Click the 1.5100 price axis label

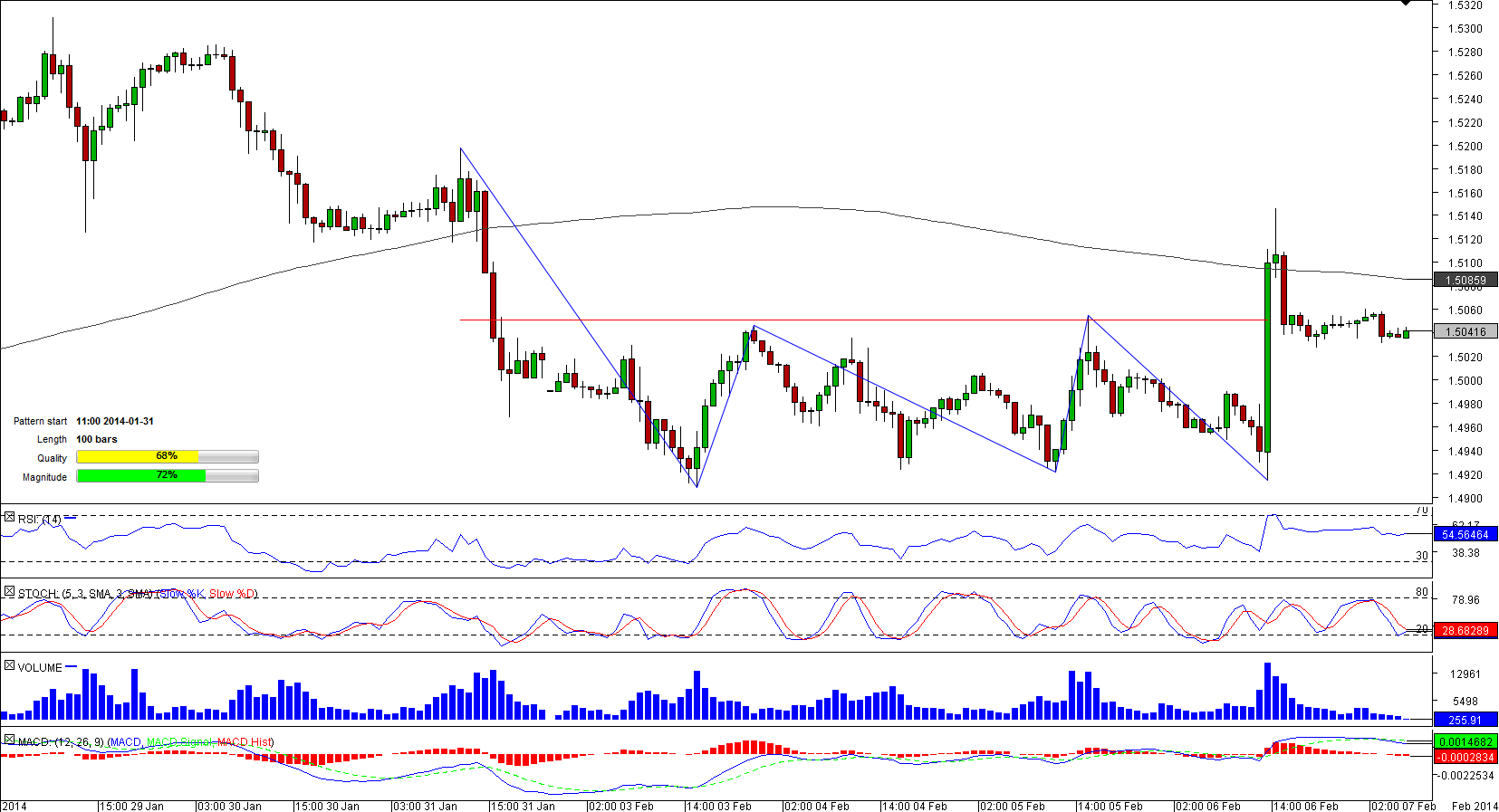click(x=1465, y=263)
